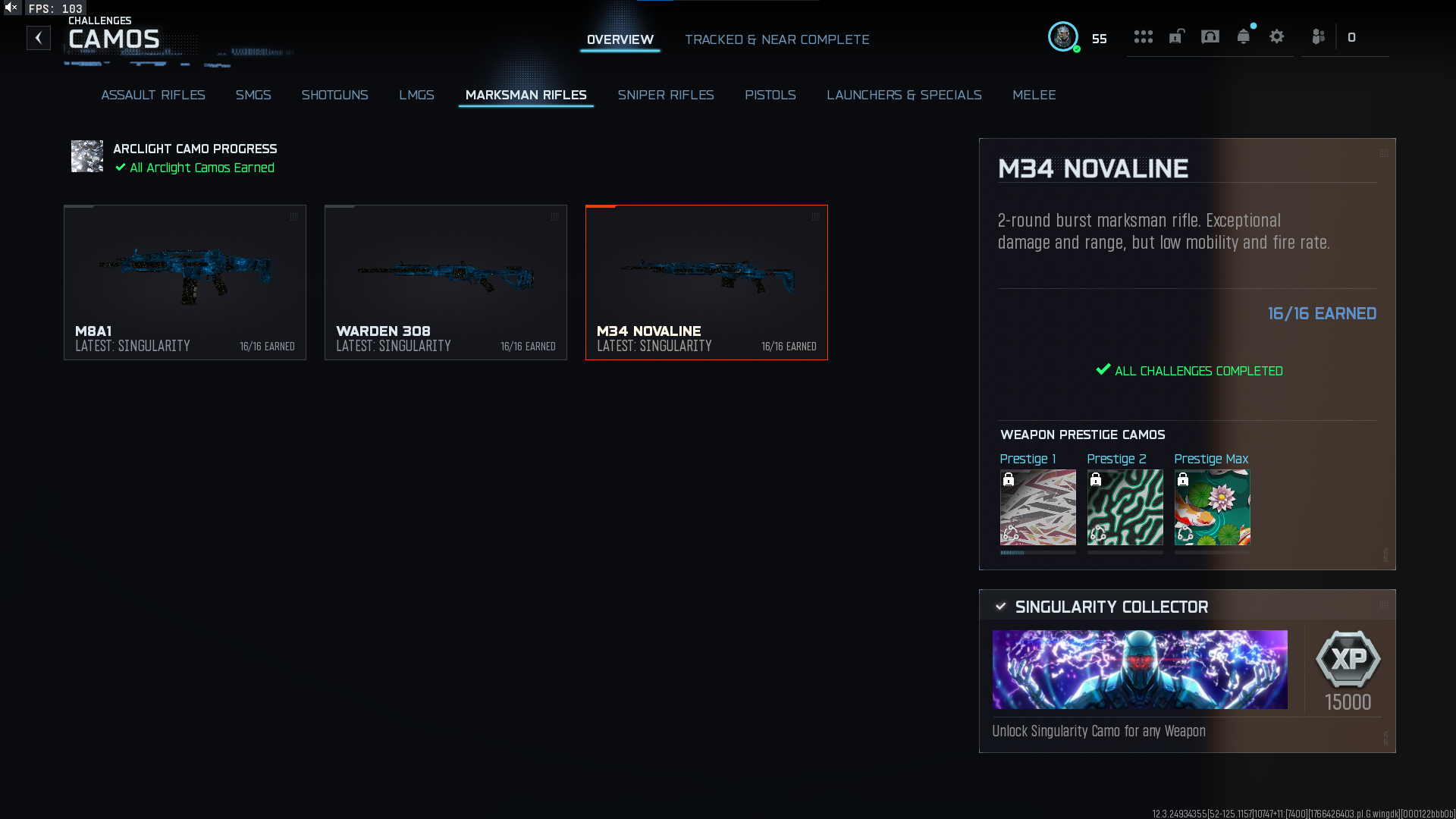The image size is (1456, 819).
Task: Click the unlock padlock icon in header
Action: pos(1176,36)
